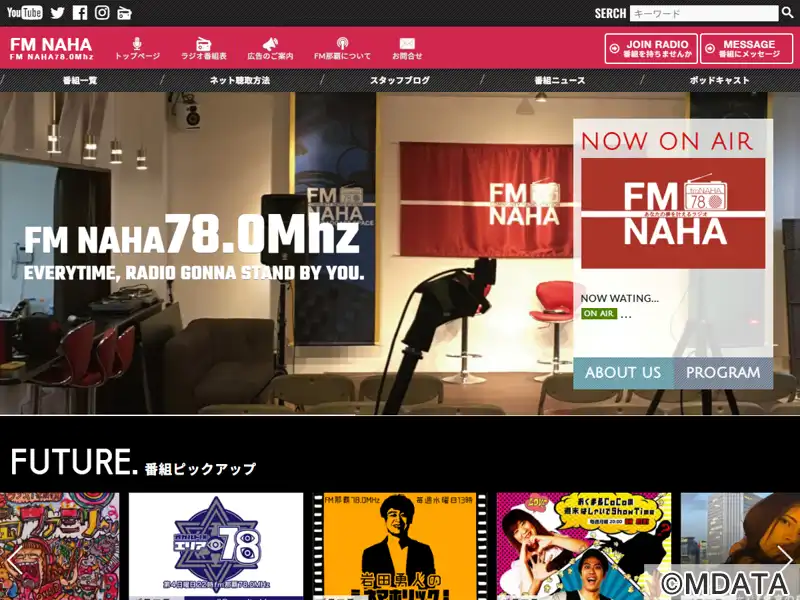Screen dimensions: 800x600
Task: Open the ABOUT US tab
Action: 623,373
